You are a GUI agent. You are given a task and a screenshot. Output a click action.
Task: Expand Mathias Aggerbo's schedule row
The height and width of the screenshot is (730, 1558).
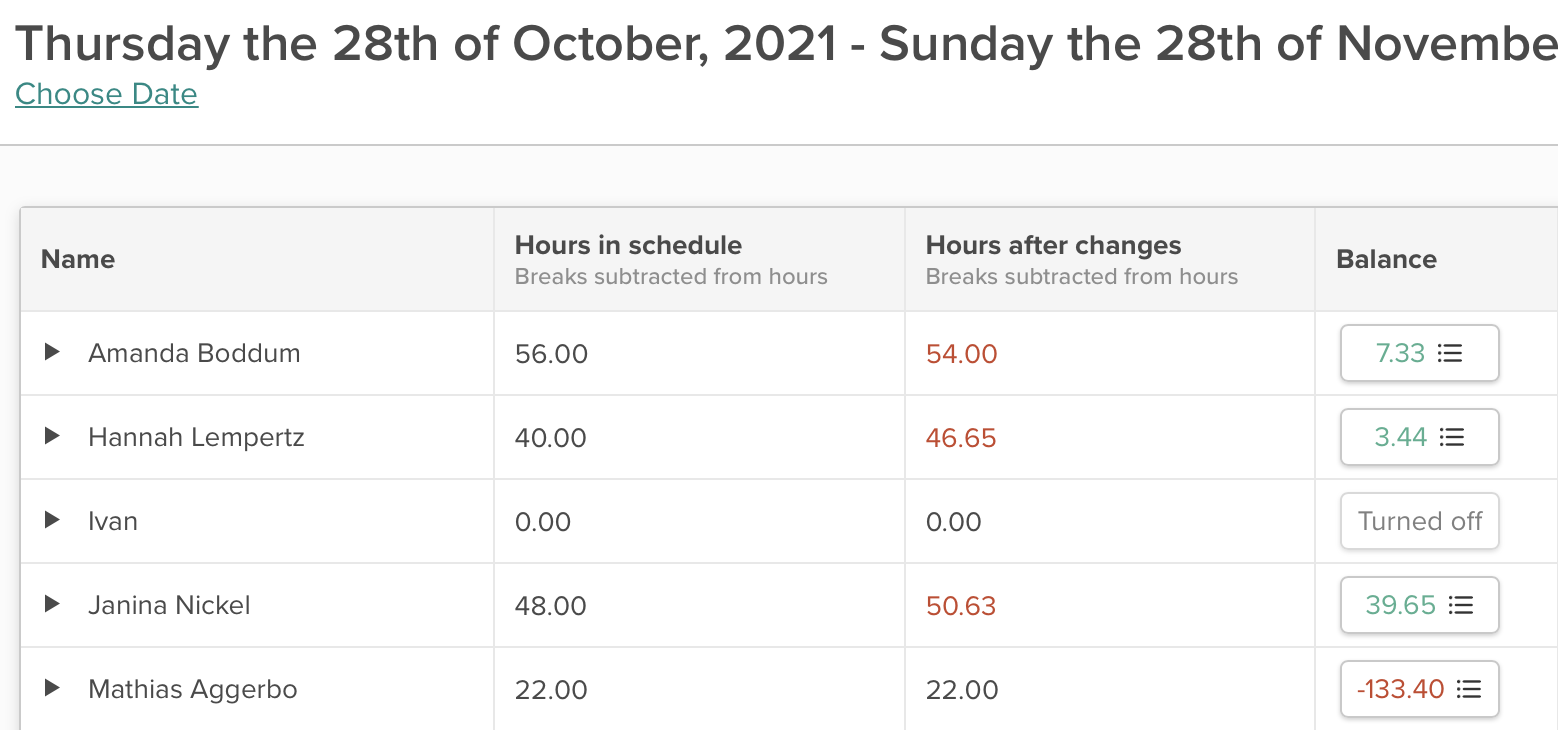click(x=52, y=689)
